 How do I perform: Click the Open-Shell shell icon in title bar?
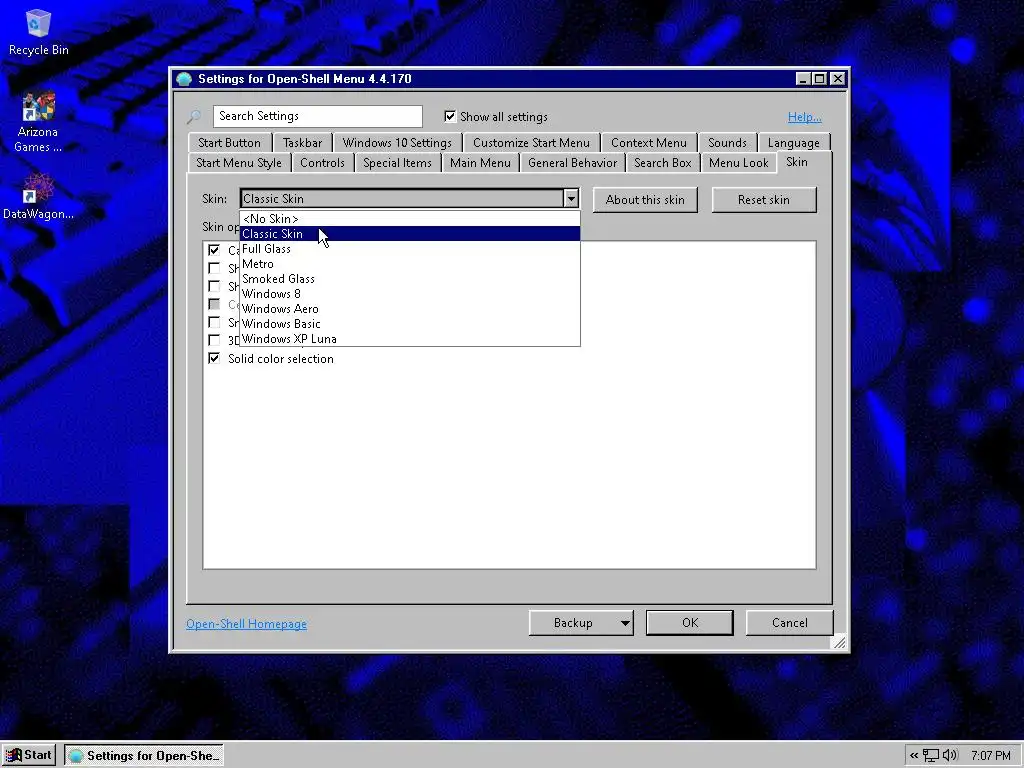click(x=184, y=79)
